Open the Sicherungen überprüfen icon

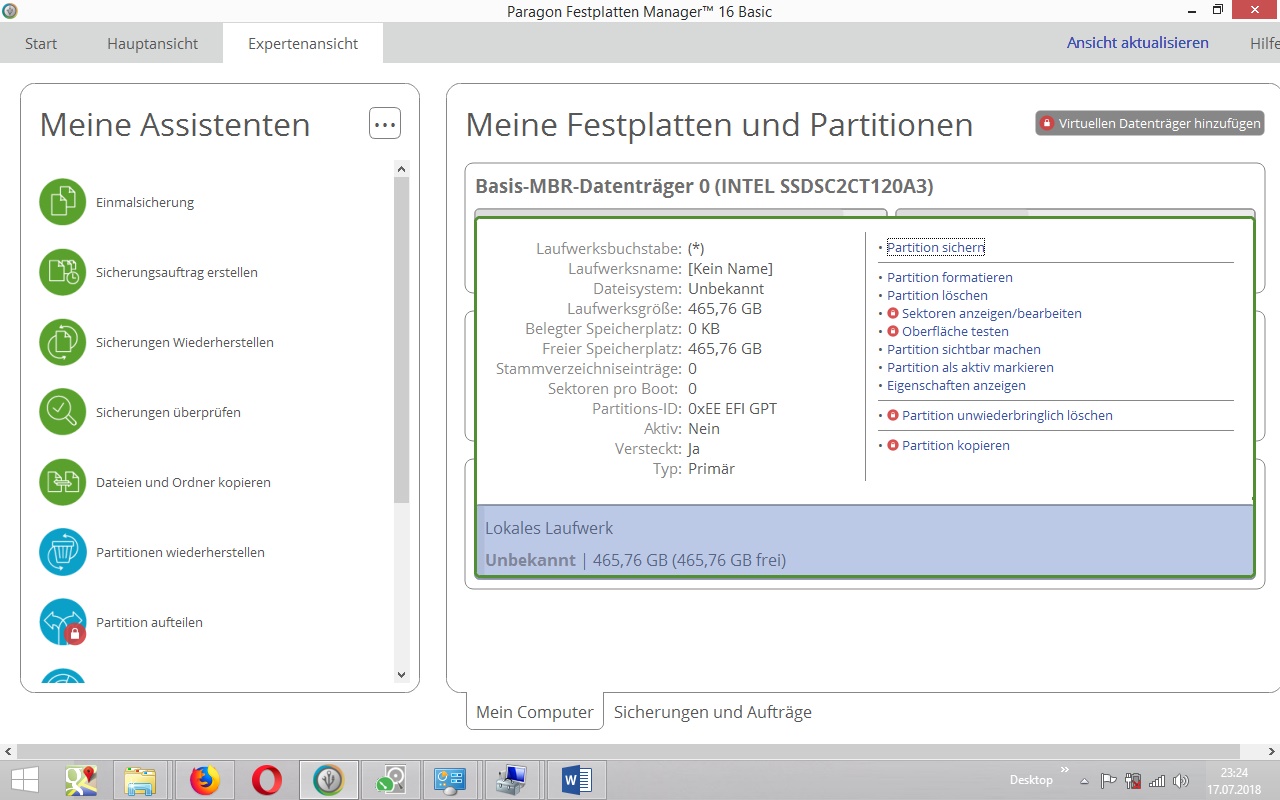pos(63,412)
